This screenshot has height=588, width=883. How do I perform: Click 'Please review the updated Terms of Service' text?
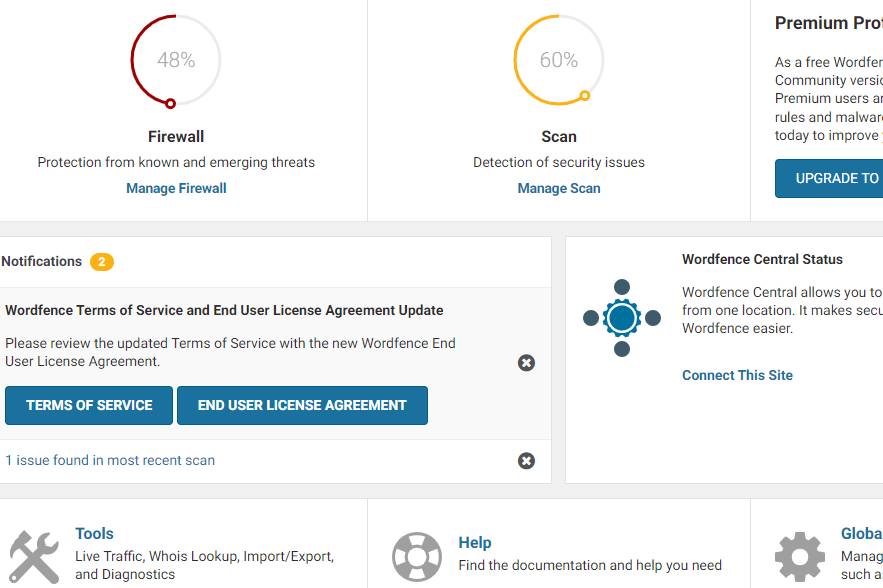[230, 352]
